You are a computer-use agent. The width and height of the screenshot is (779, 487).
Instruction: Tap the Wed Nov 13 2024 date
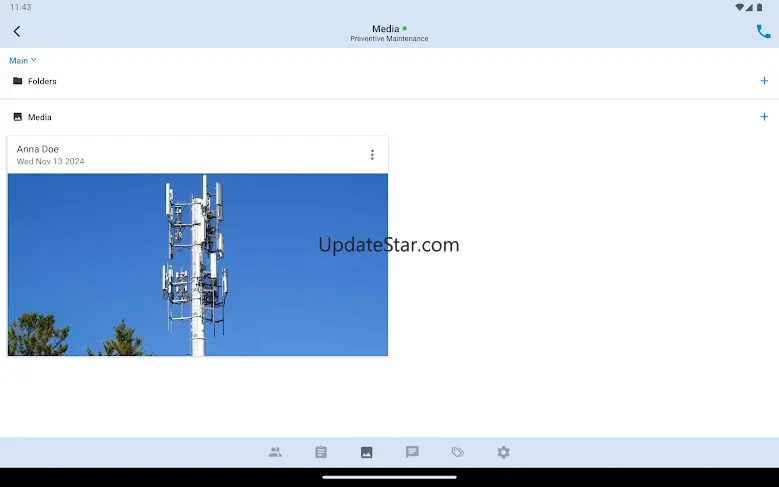pos(50,161)
